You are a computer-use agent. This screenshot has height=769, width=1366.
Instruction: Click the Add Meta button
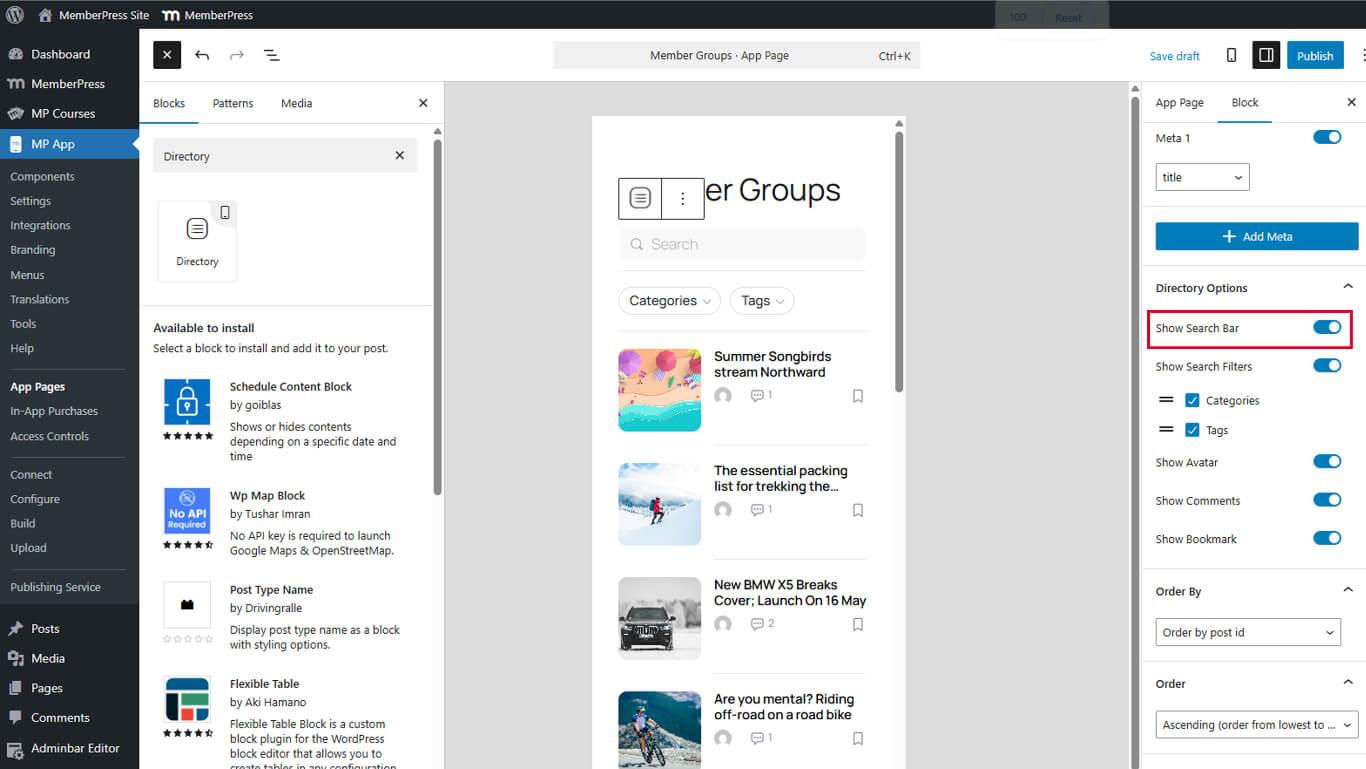1256,236
